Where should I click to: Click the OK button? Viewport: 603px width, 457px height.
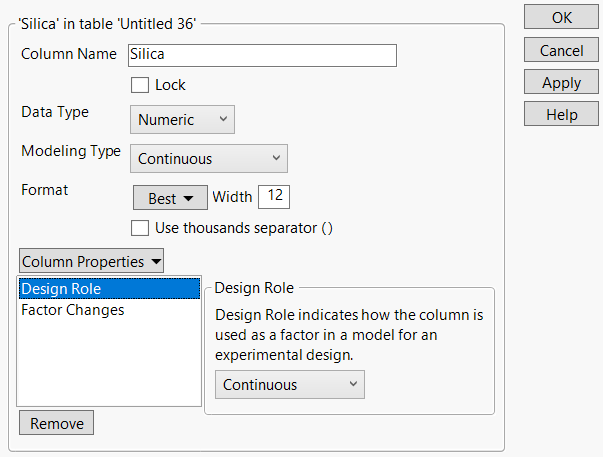[562, 17]
